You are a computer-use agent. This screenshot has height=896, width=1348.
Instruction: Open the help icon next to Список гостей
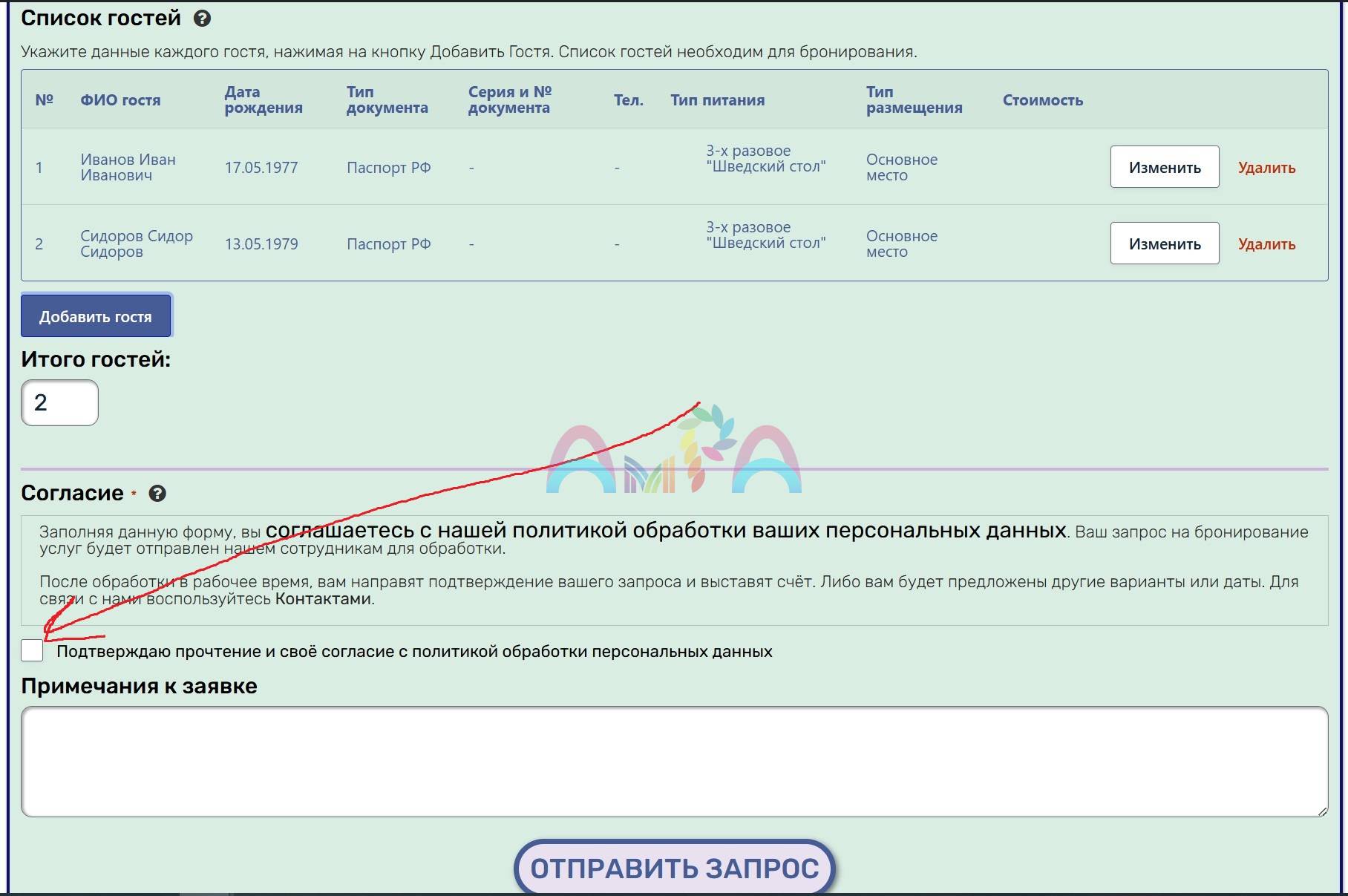(202, 19)
